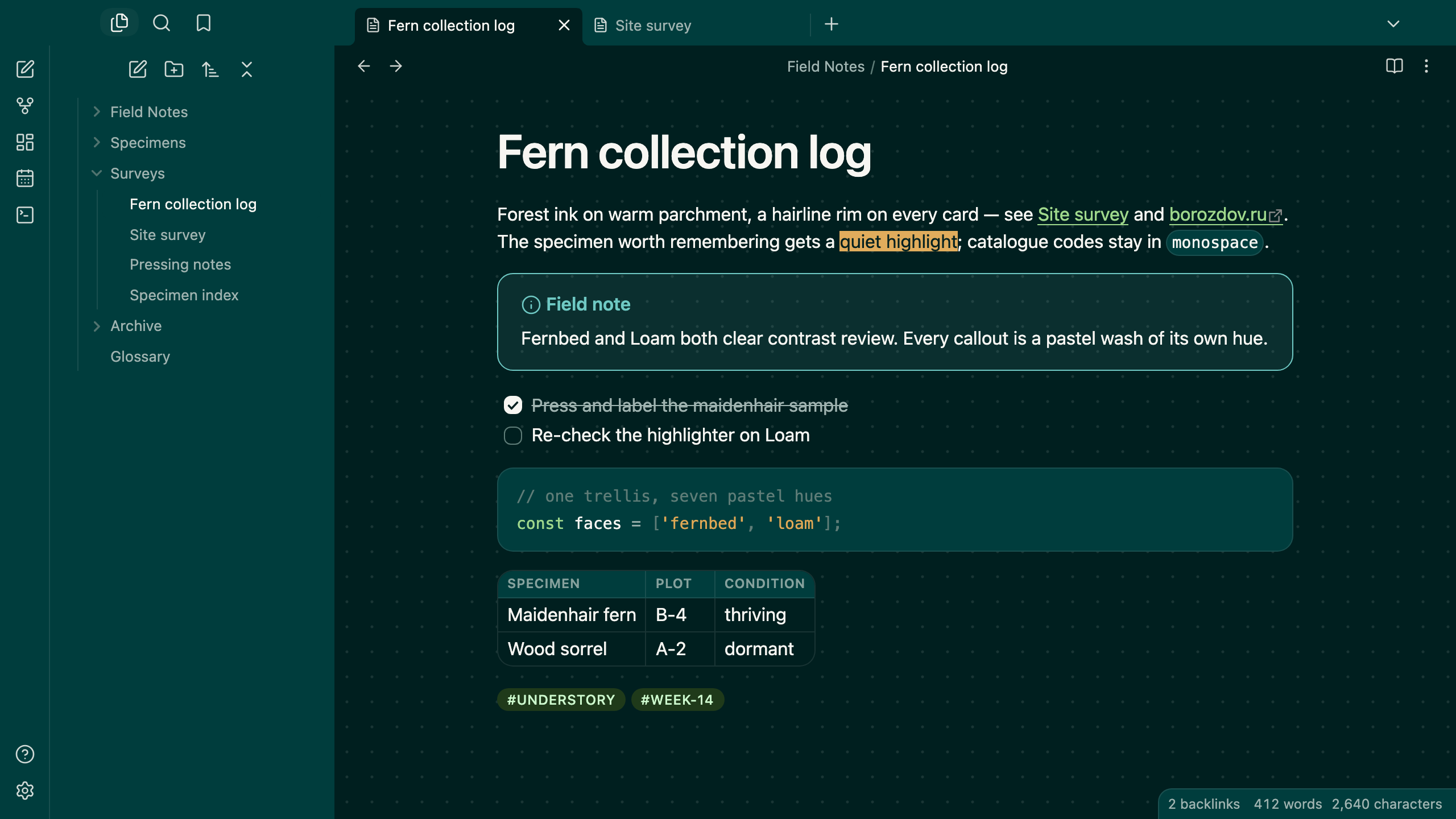Expand the Specimens folder
The width and height of the screenshot is (1456, 819).
97,143
